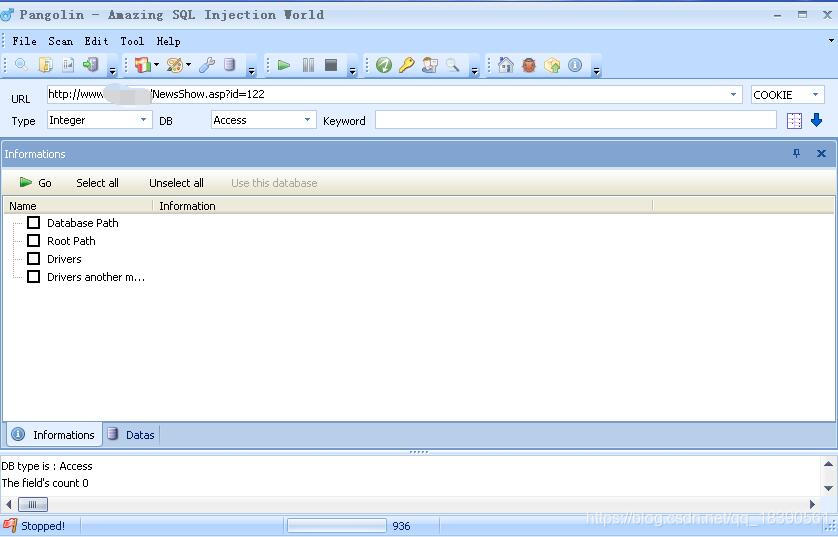Click the progress bar in status bar

tap(337, 526)
